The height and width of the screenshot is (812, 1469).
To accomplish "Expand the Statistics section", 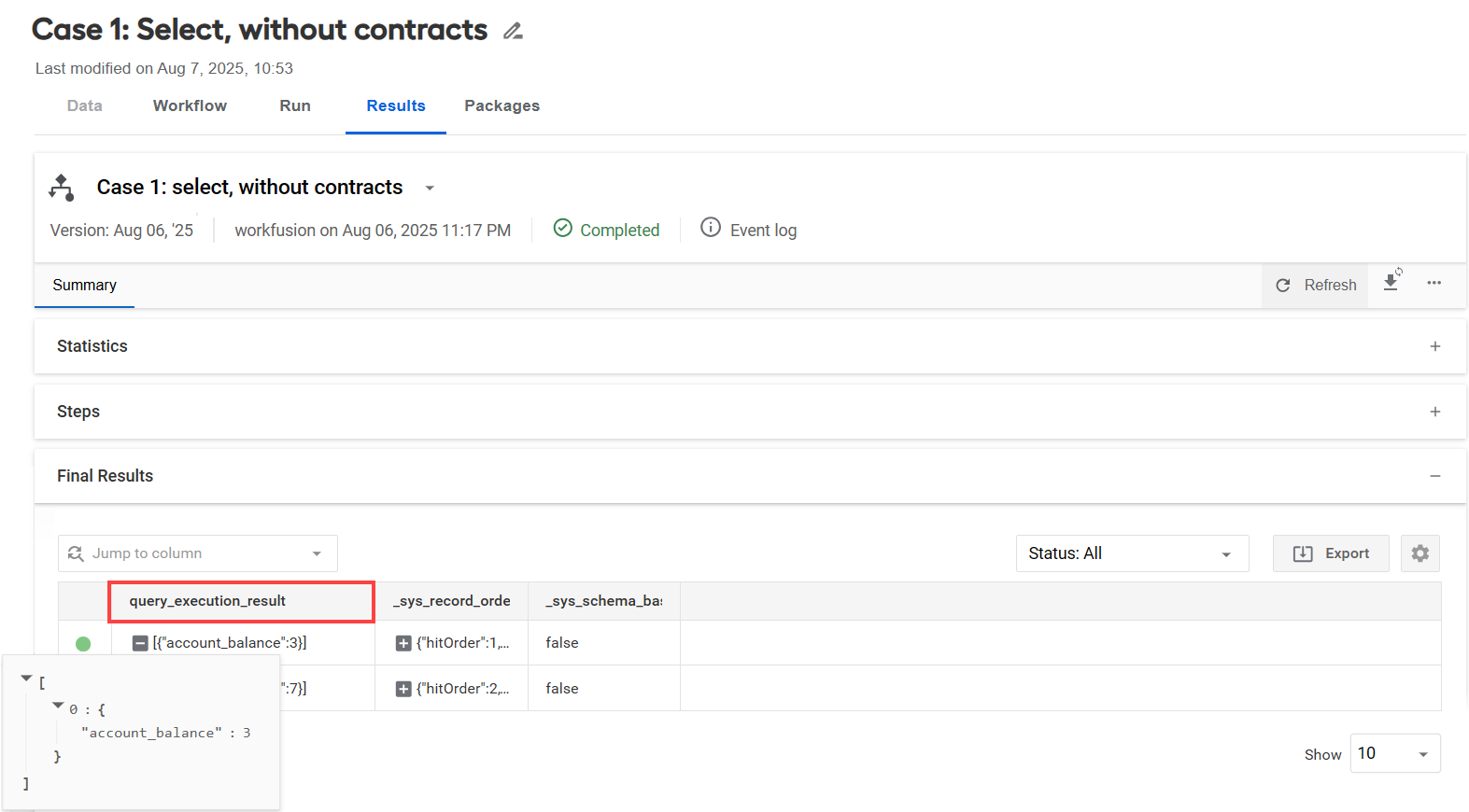I will click(1435, 346).
